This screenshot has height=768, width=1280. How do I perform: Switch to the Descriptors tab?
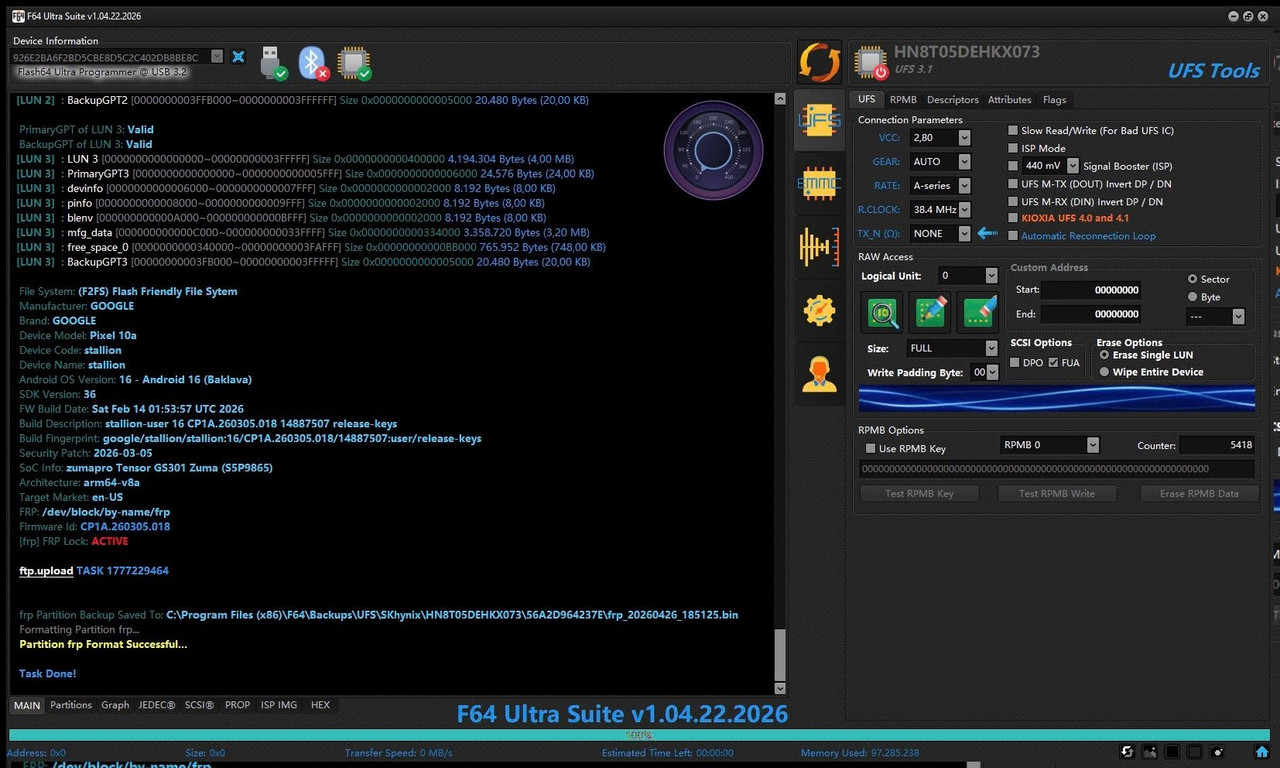point(953,100)
